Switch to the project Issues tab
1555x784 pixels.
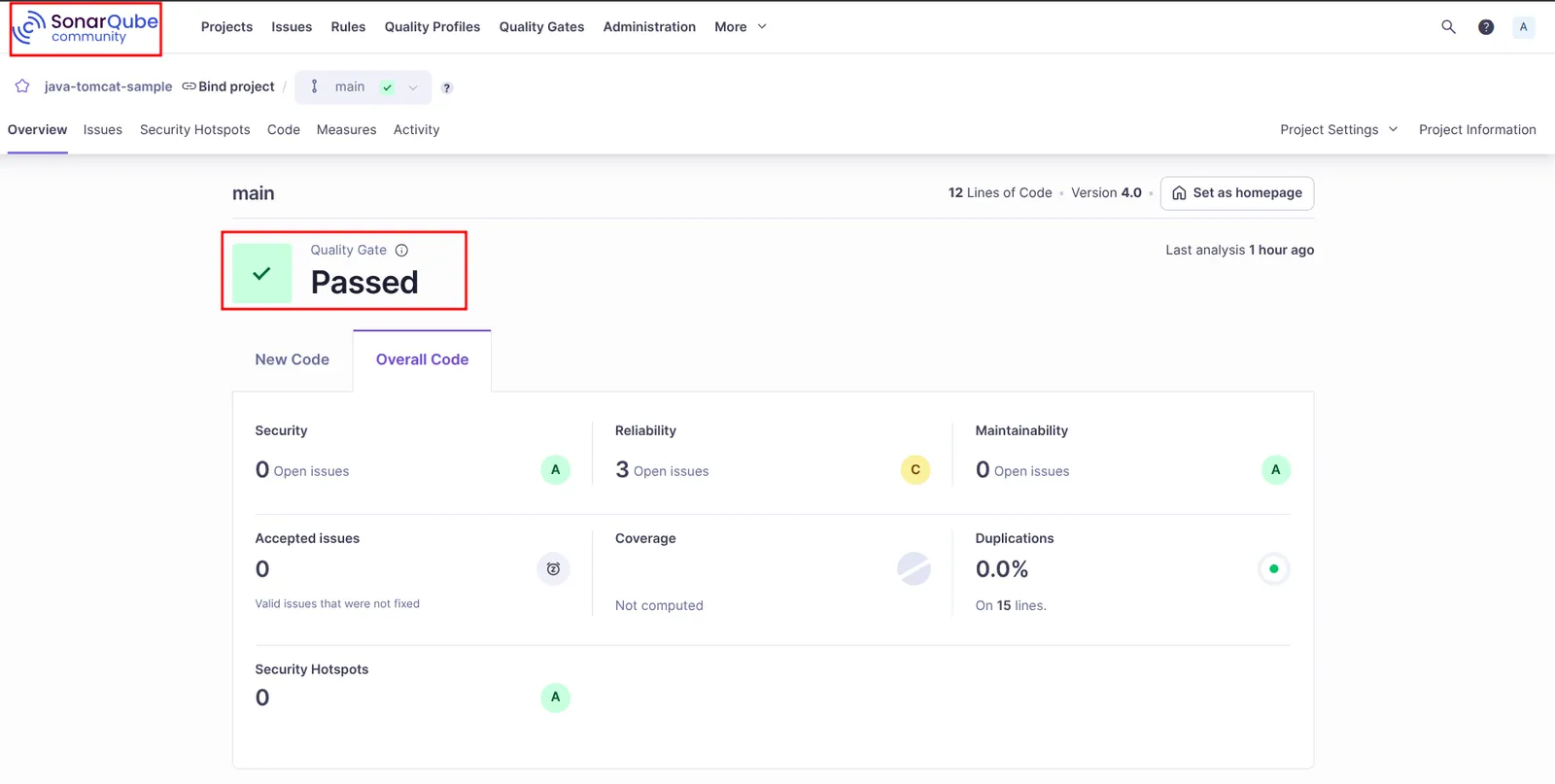103,130
